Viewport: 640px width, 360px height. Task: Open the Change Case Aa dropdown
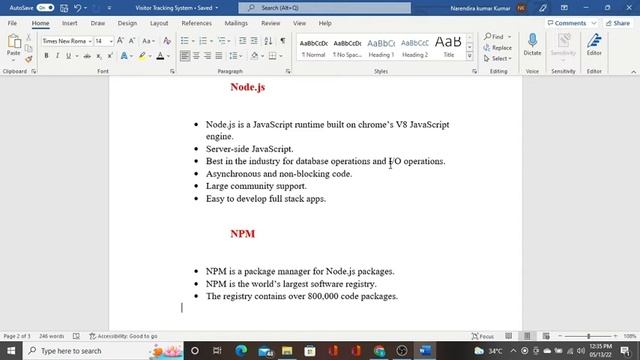point(148,41)
